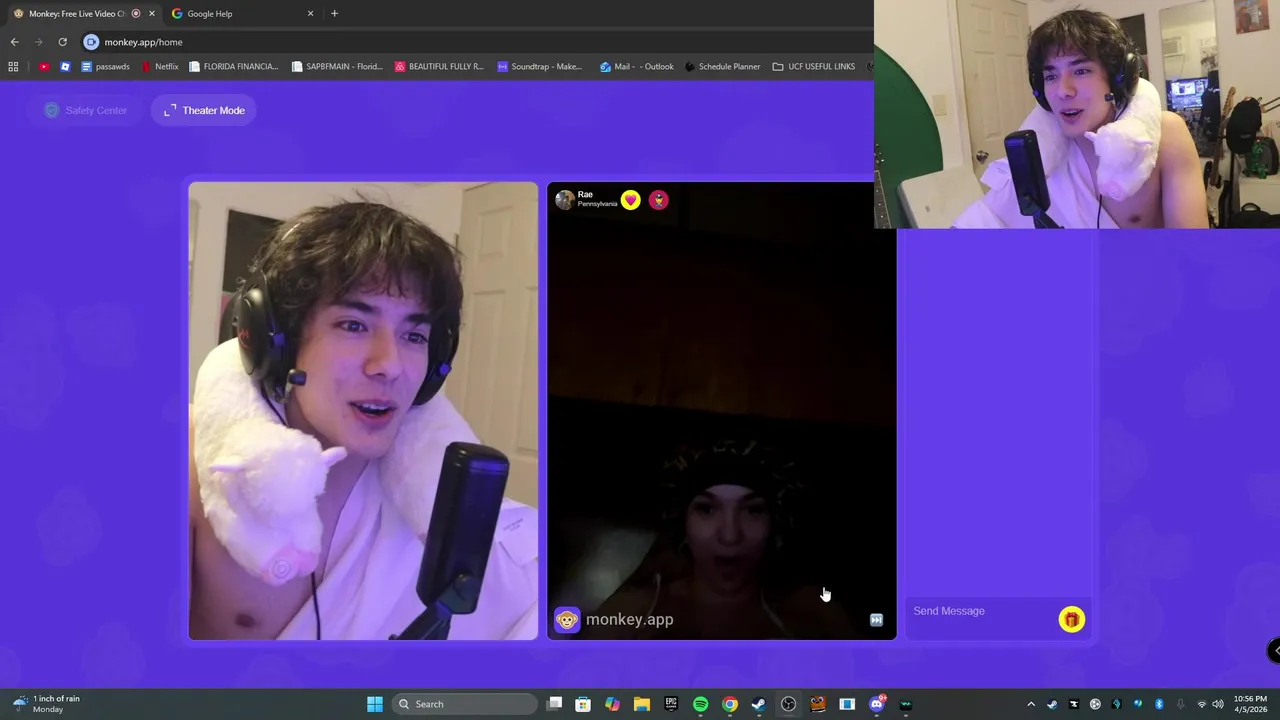The image size is (1280, 720).
Task: Open Task View from the taskbar
Action: click(554, 704)
